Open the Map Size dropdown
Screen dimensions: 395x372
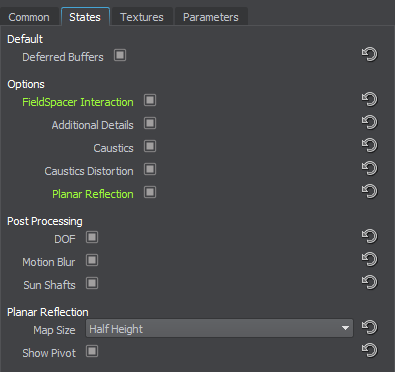click(219, 328)
